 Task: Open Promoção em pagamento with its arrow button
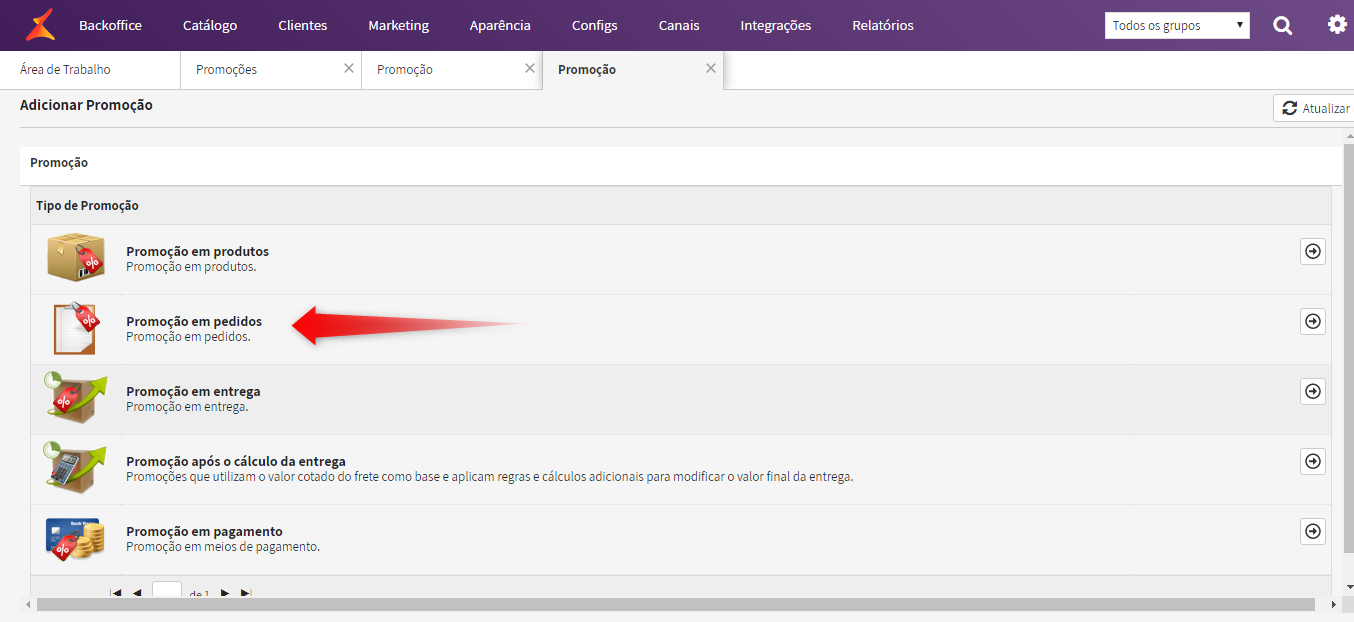[1313, 531]
